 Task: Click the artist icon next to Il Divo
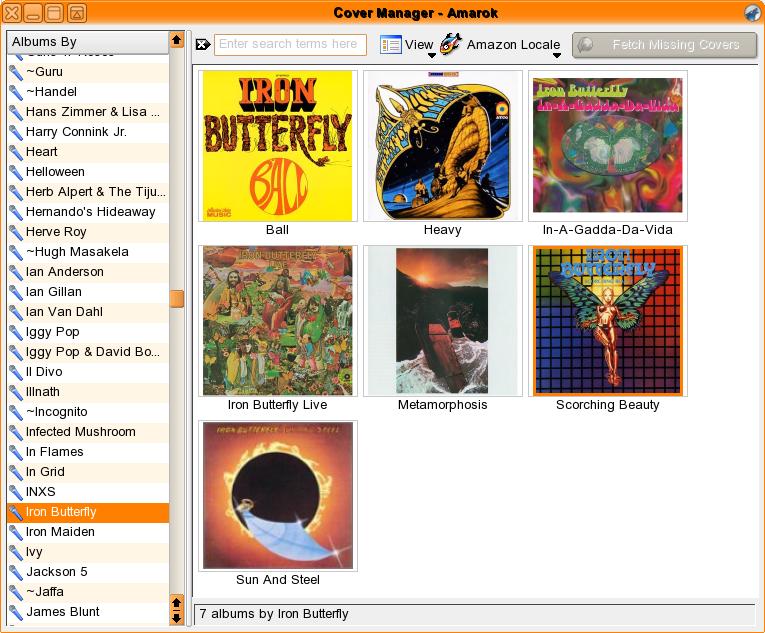tap(16, 372)
